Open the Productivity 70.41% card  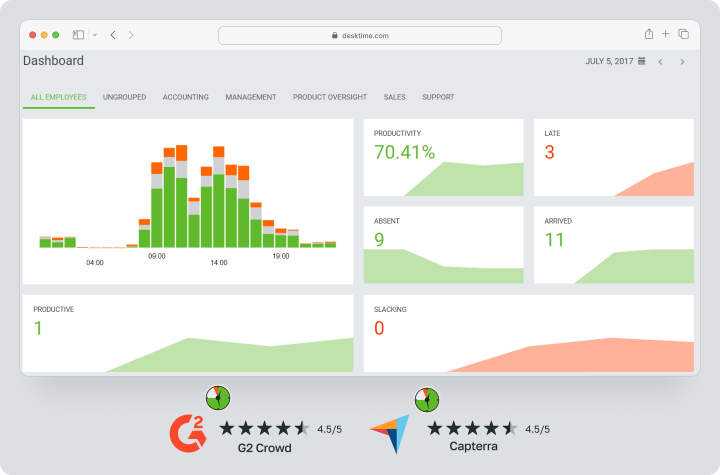443,157
